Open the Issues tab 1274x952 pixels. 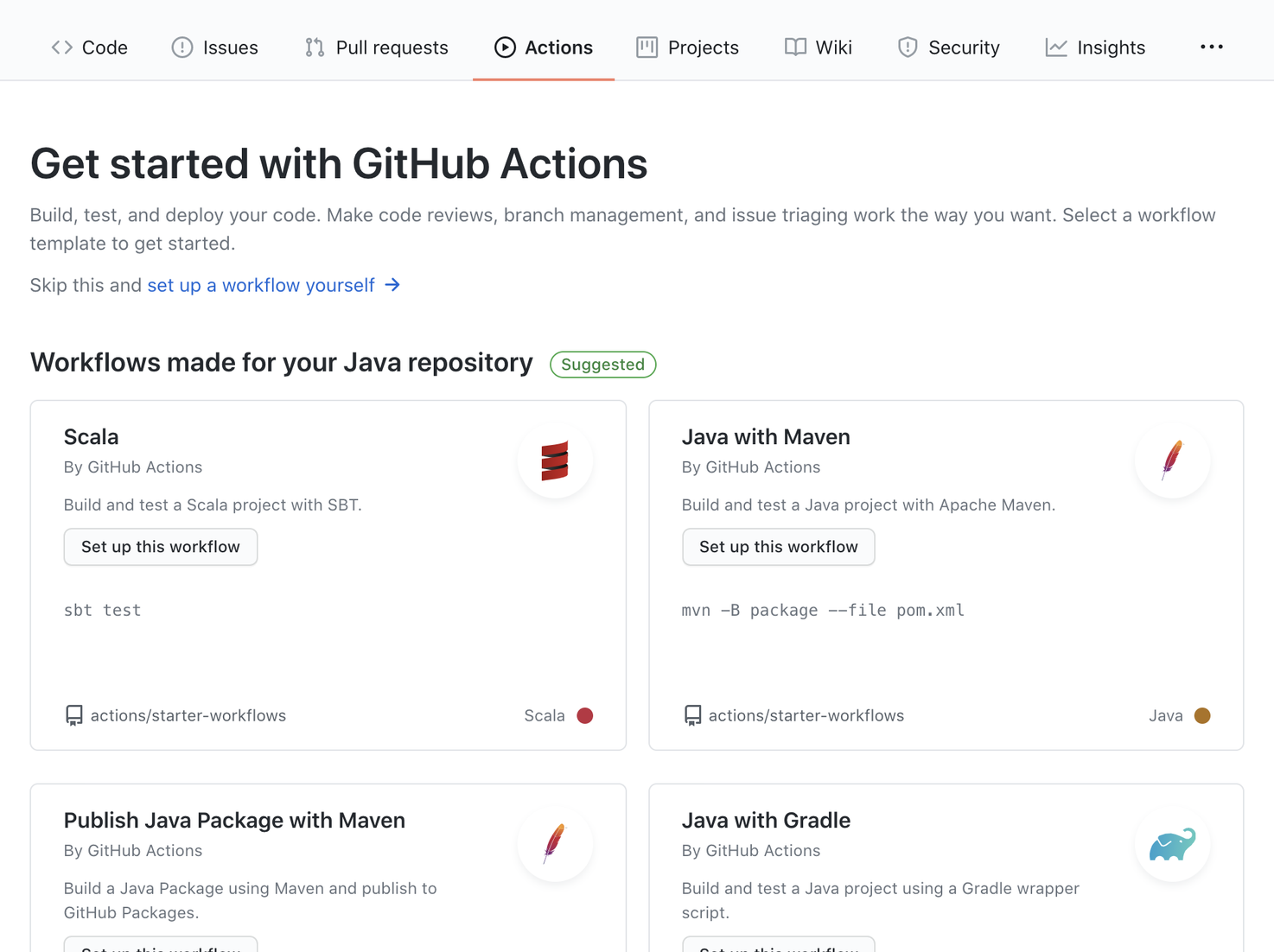tap(215, 48)
